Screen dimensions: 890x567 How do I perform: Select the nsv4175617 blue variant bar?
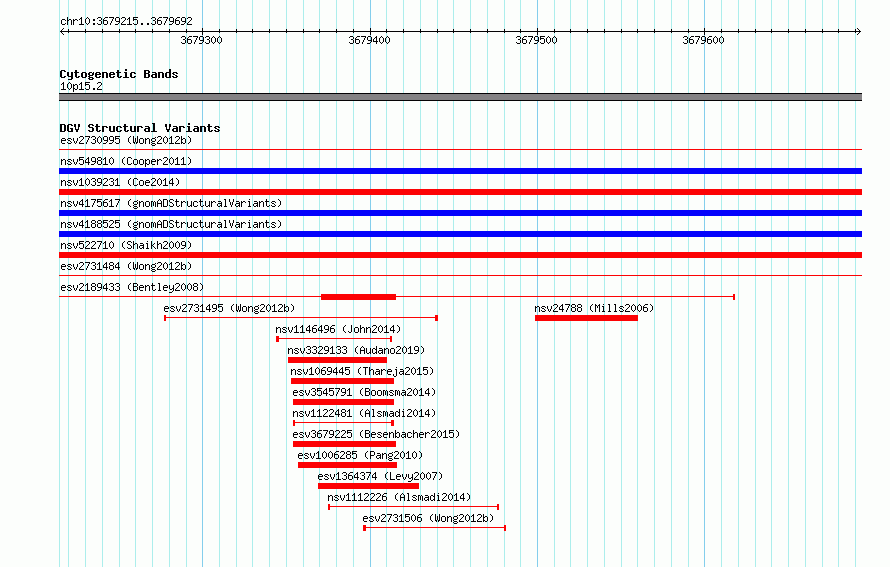tap(460, 213)
